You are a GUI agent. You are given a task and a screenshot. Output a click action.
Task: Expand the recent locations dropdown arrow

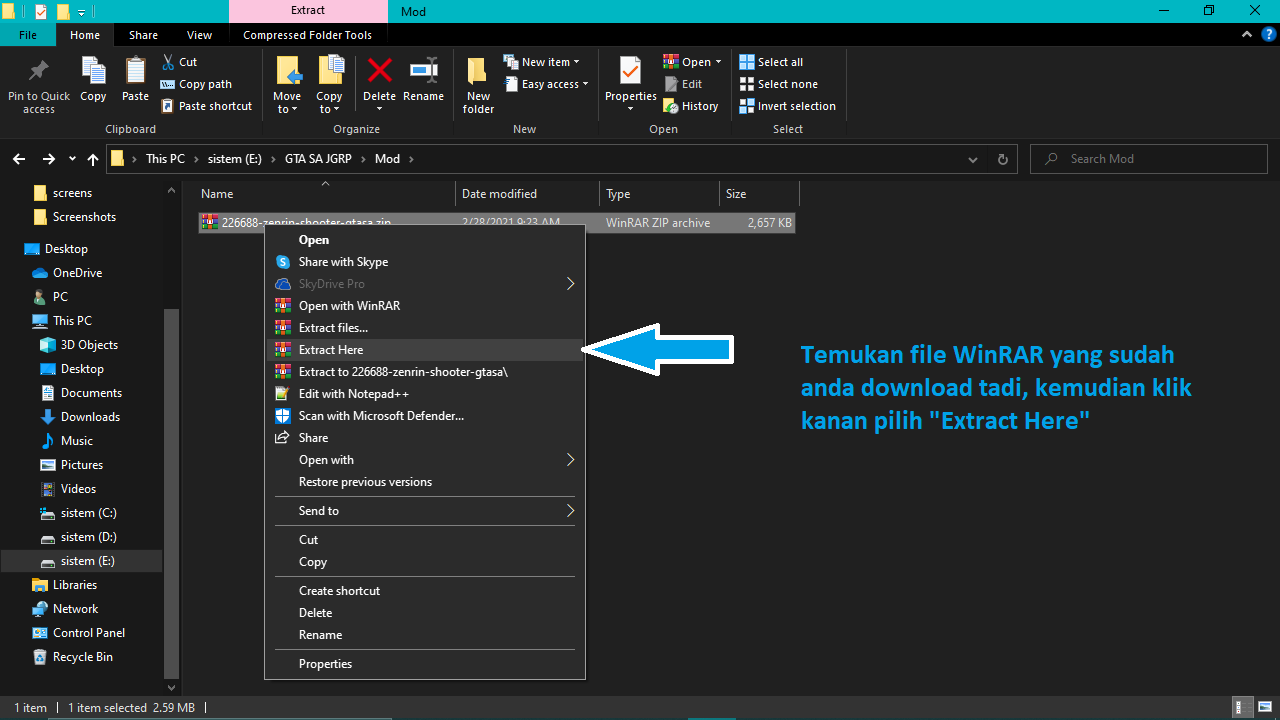coord(72,159)
